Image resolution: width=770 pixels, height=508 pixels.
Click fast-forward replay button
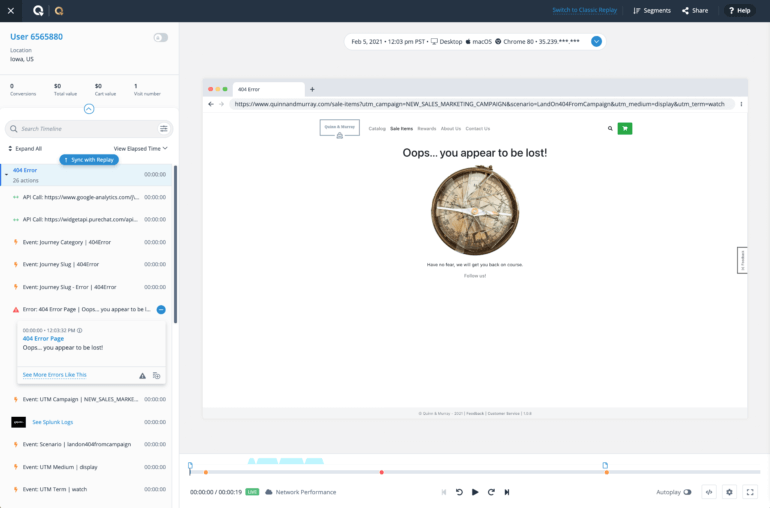[491, 492]
